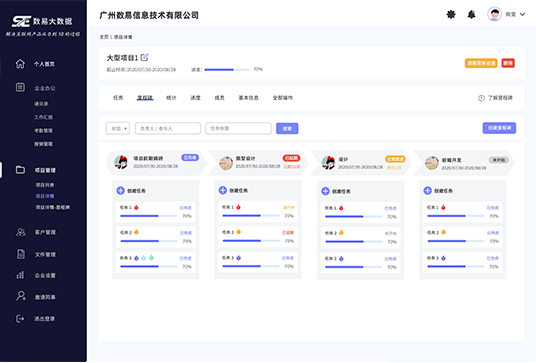This screenshot has height=363, width=536.
Task: Click red flame icon on 任务1 in 项目前期调研
Action: coord(136,207)
